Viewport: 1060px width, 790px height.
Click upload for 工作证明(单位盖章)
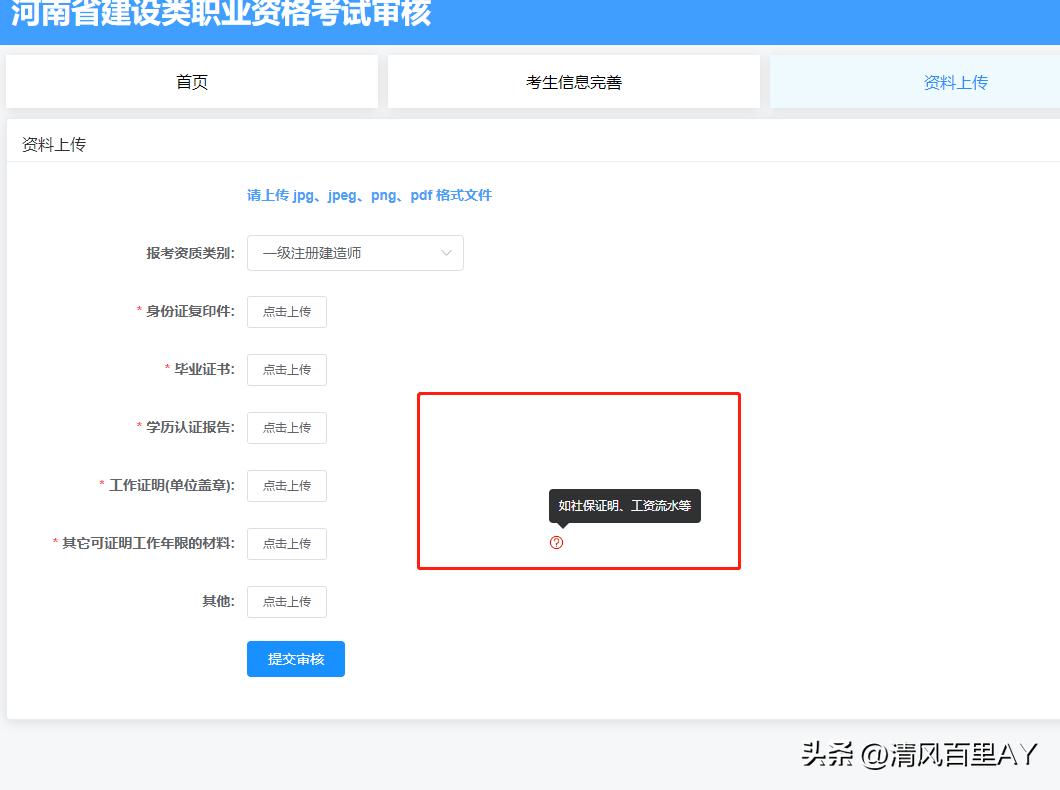286,485
